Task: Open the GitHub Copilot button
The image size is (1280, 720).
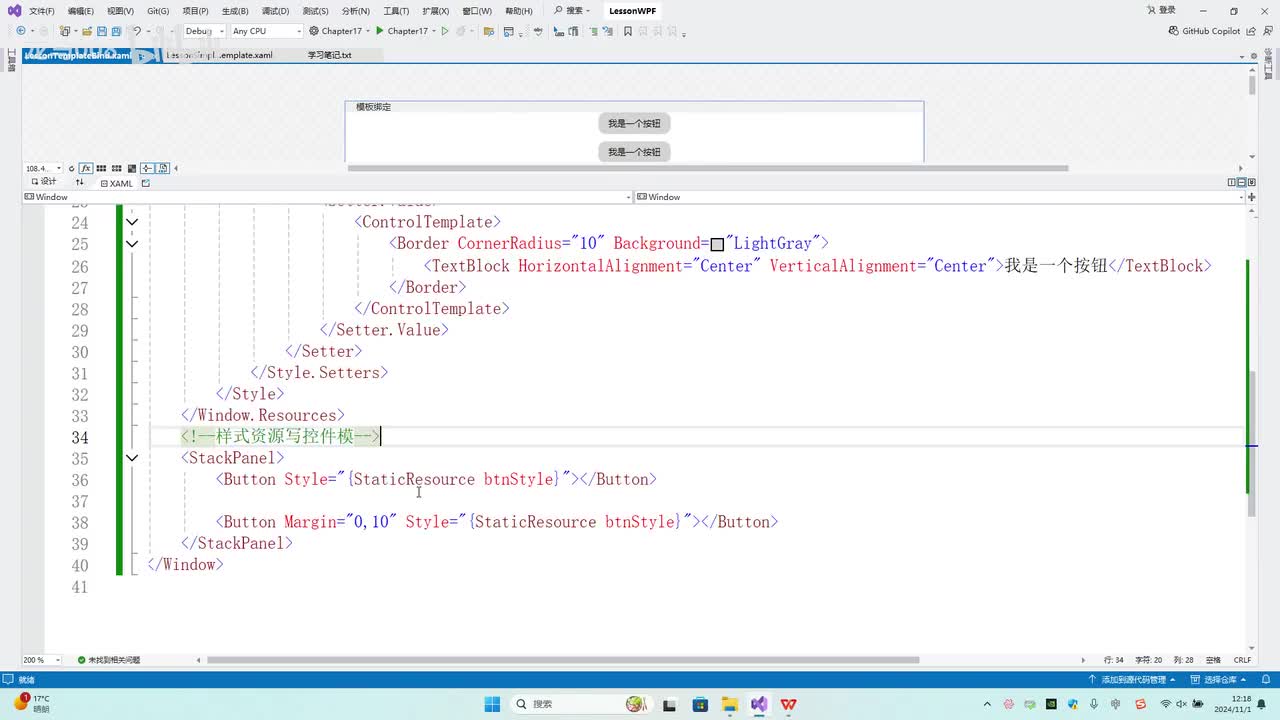Action: point(1204,31)
